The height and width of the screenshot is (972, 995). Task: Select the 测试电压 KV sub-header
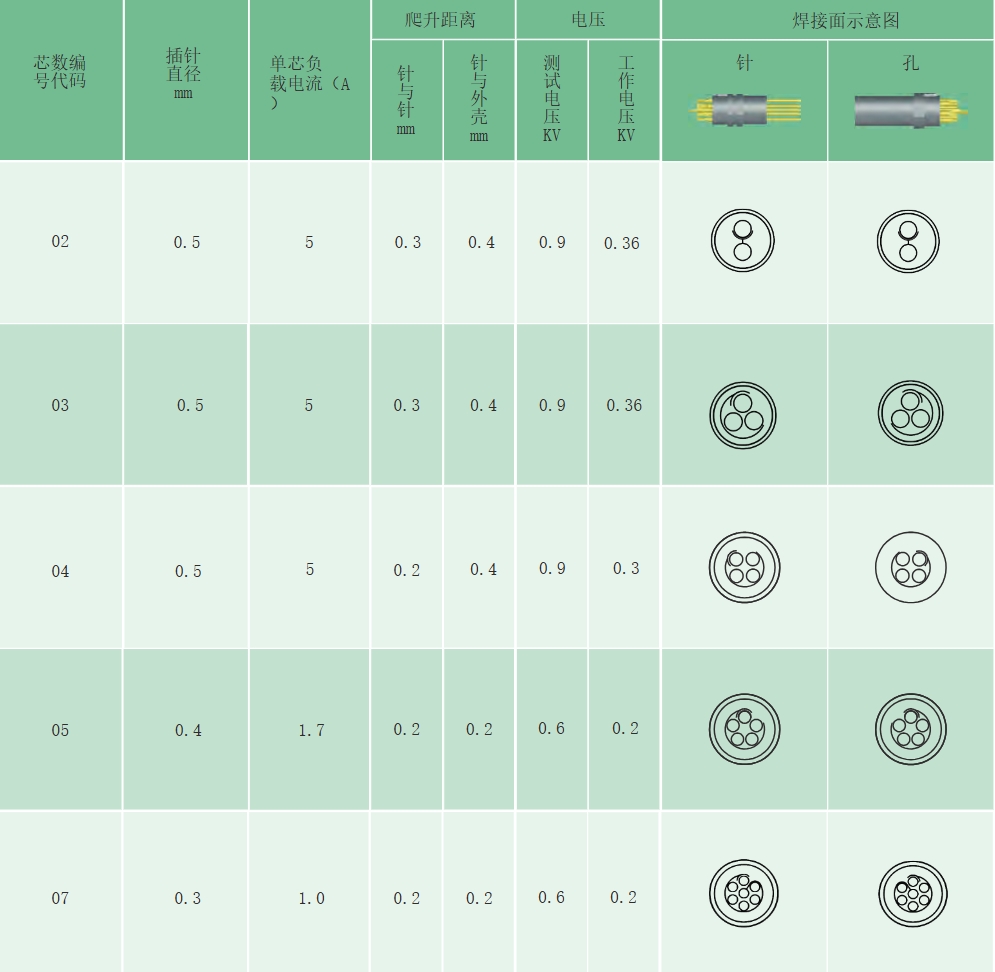coord(552,100)
